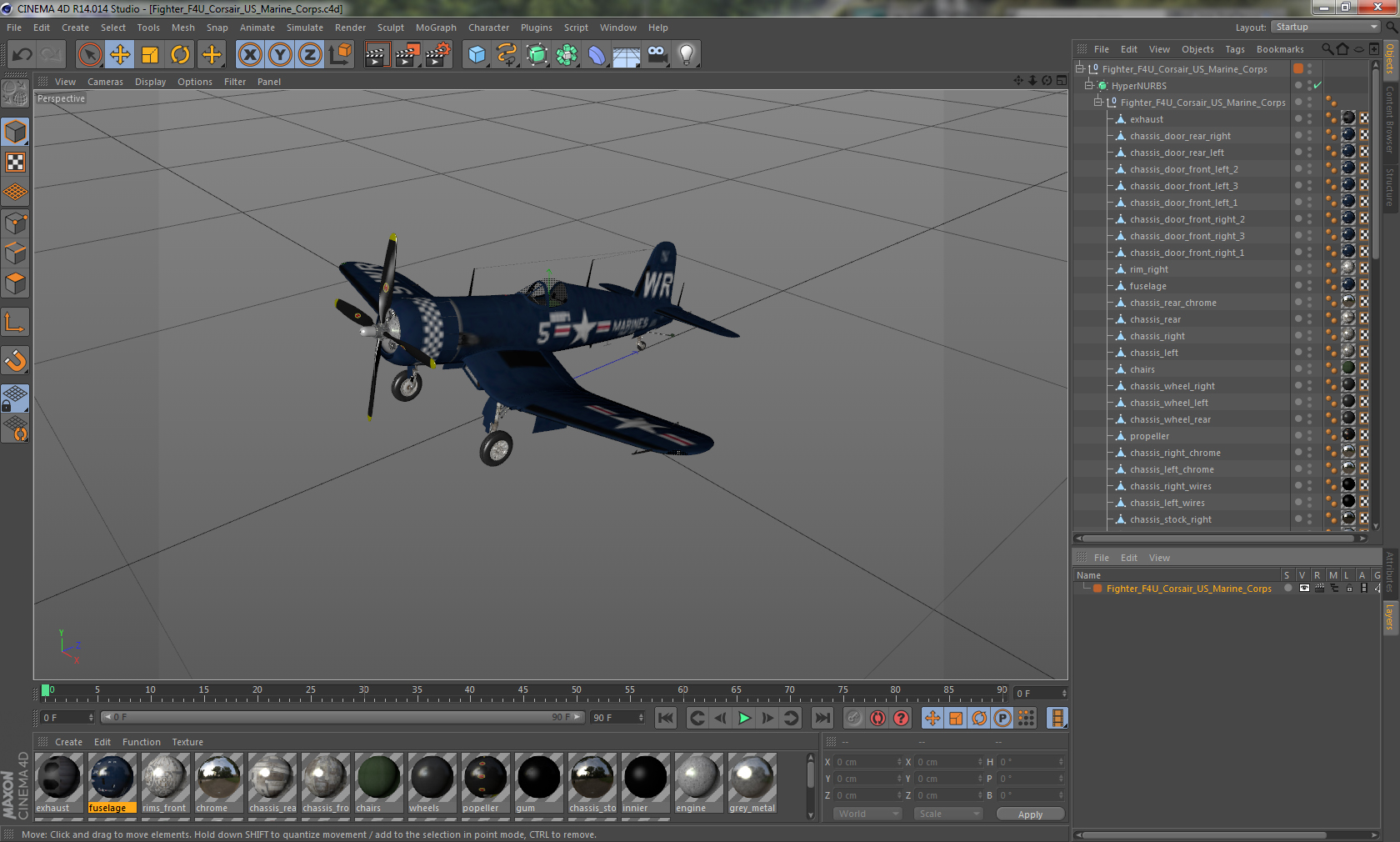Open the MoGraph menu
This screenshot has width=1400, height=842.
click(x=436, y=28)
